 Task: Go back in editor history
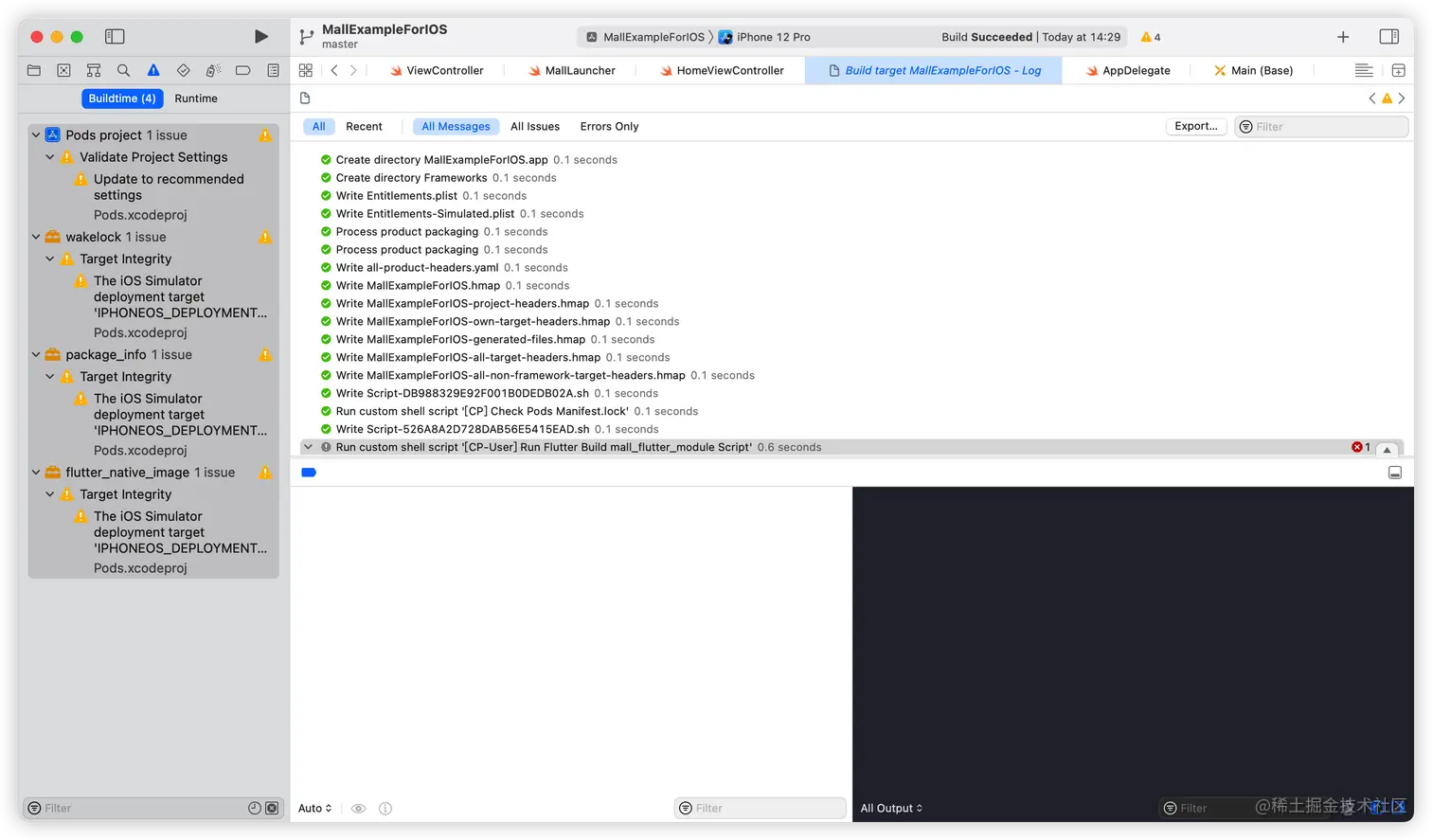click(334, 70)
